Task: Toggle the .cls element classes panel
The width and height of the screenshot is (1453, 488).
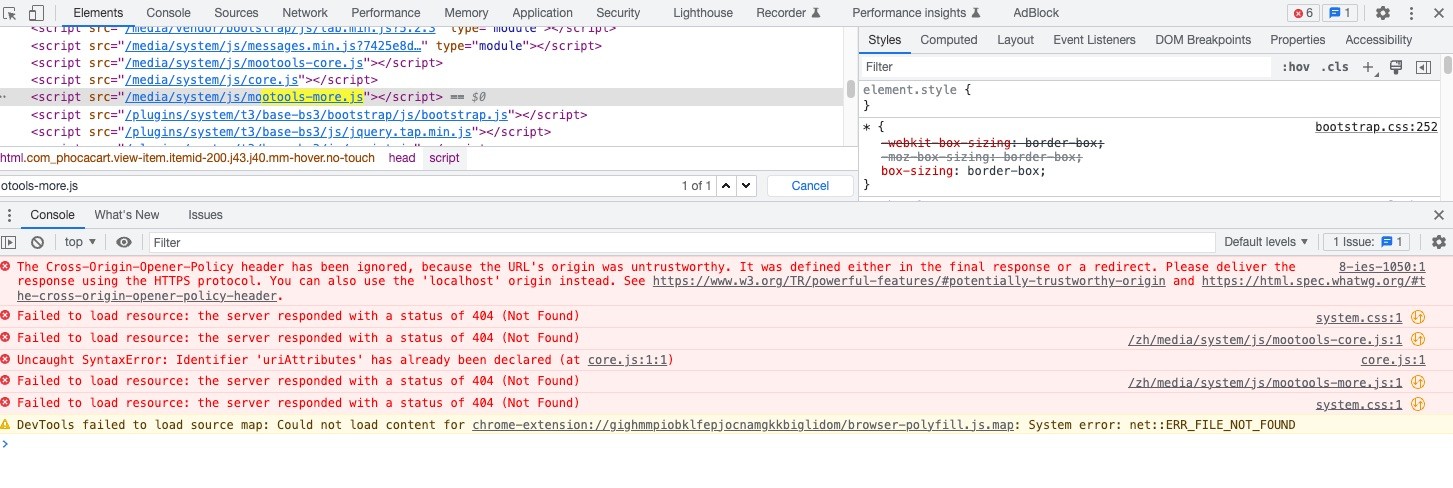Action: tap(1334, 67)
